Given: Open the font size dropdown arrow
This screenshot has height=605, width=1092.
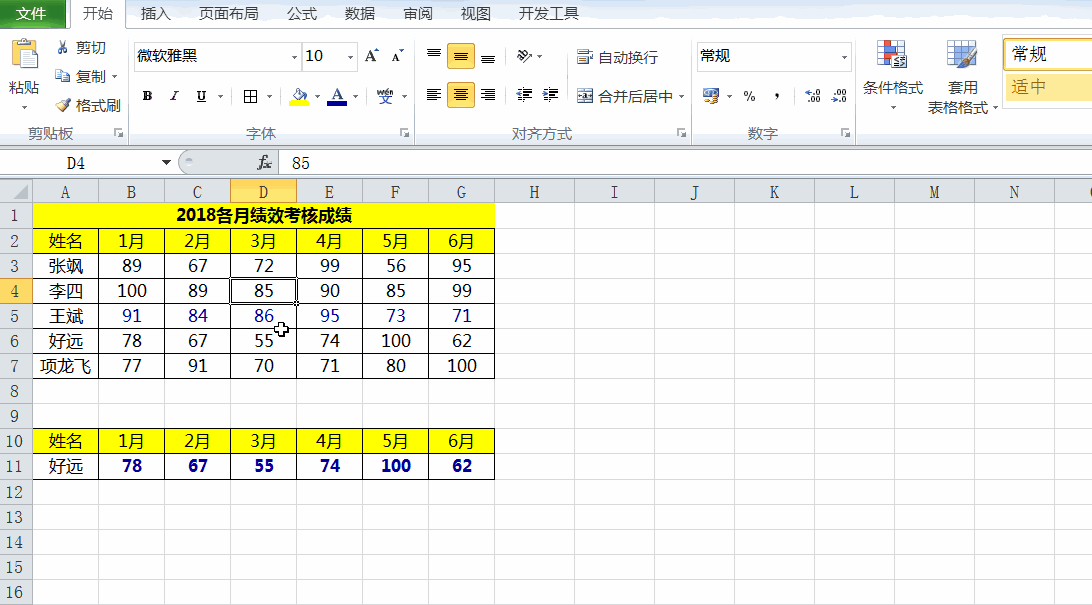Looking at the screenshot, I should 350,57.
